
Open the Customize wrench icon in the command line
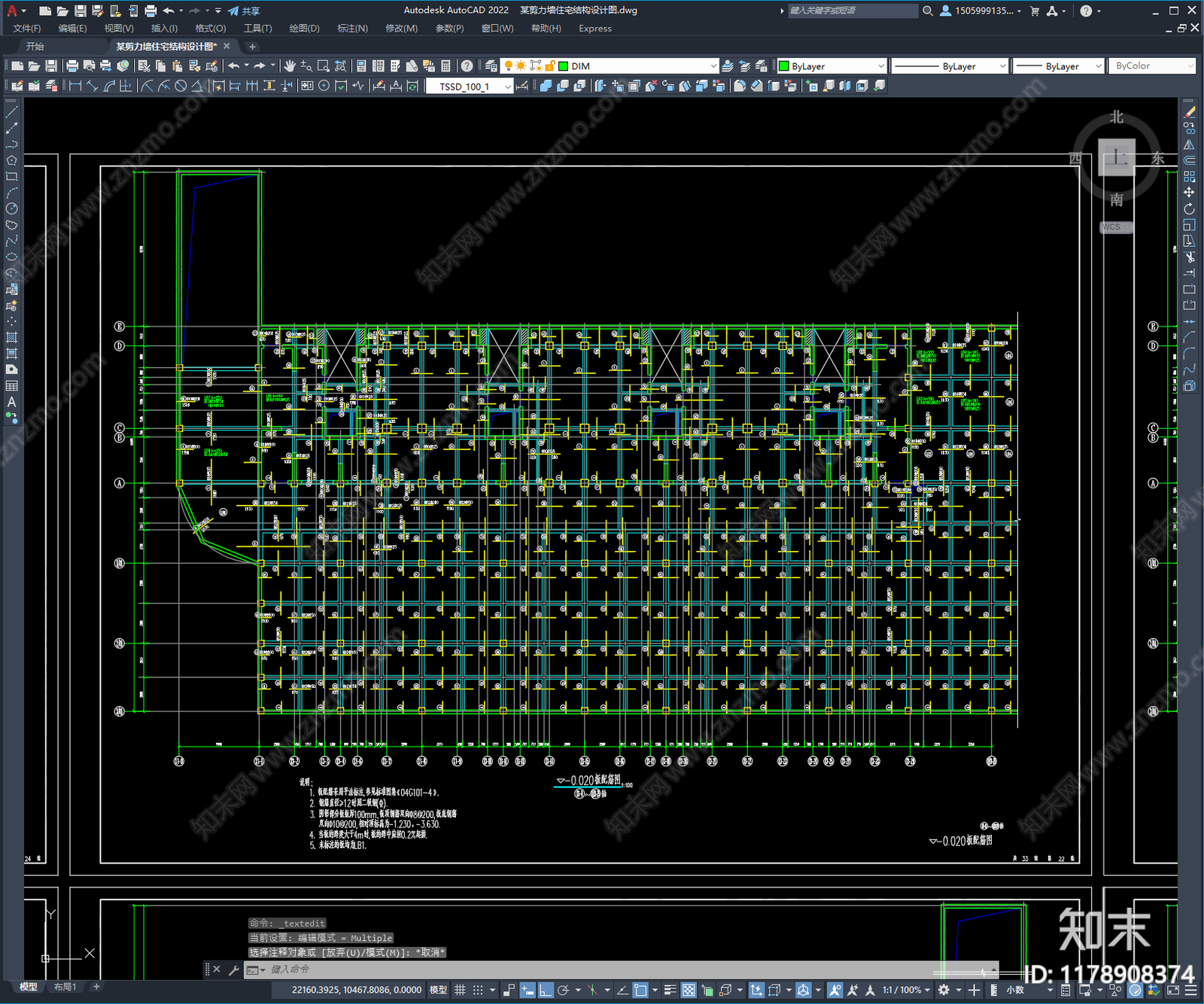coord(233,969)
